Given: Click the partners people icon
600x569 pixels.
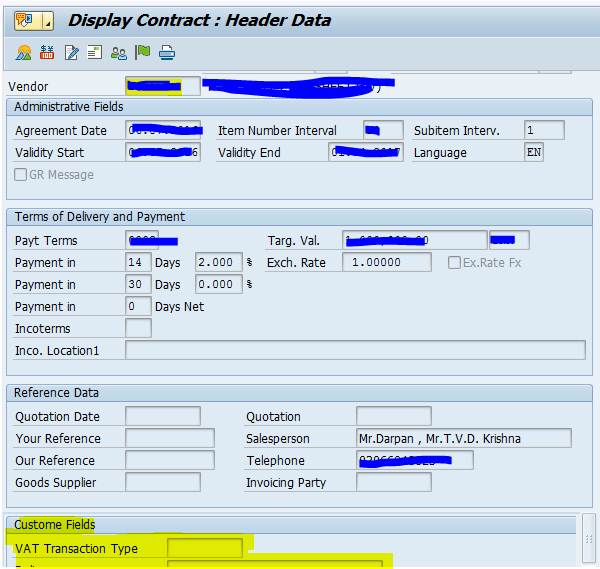Looking at the screenshot, I should (x=119, y=53).
